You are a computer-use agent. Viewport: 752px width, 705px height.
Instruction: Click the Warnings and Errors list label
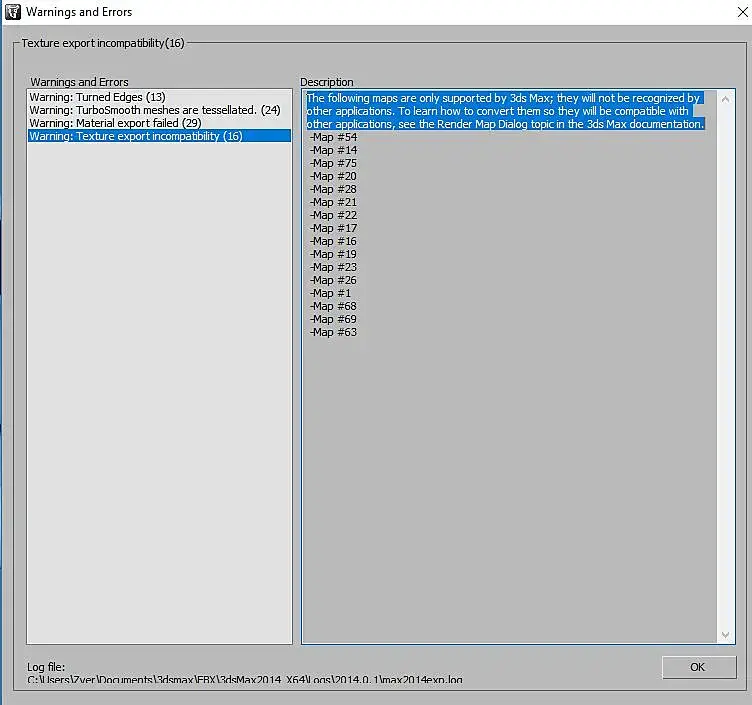(79, 82)
